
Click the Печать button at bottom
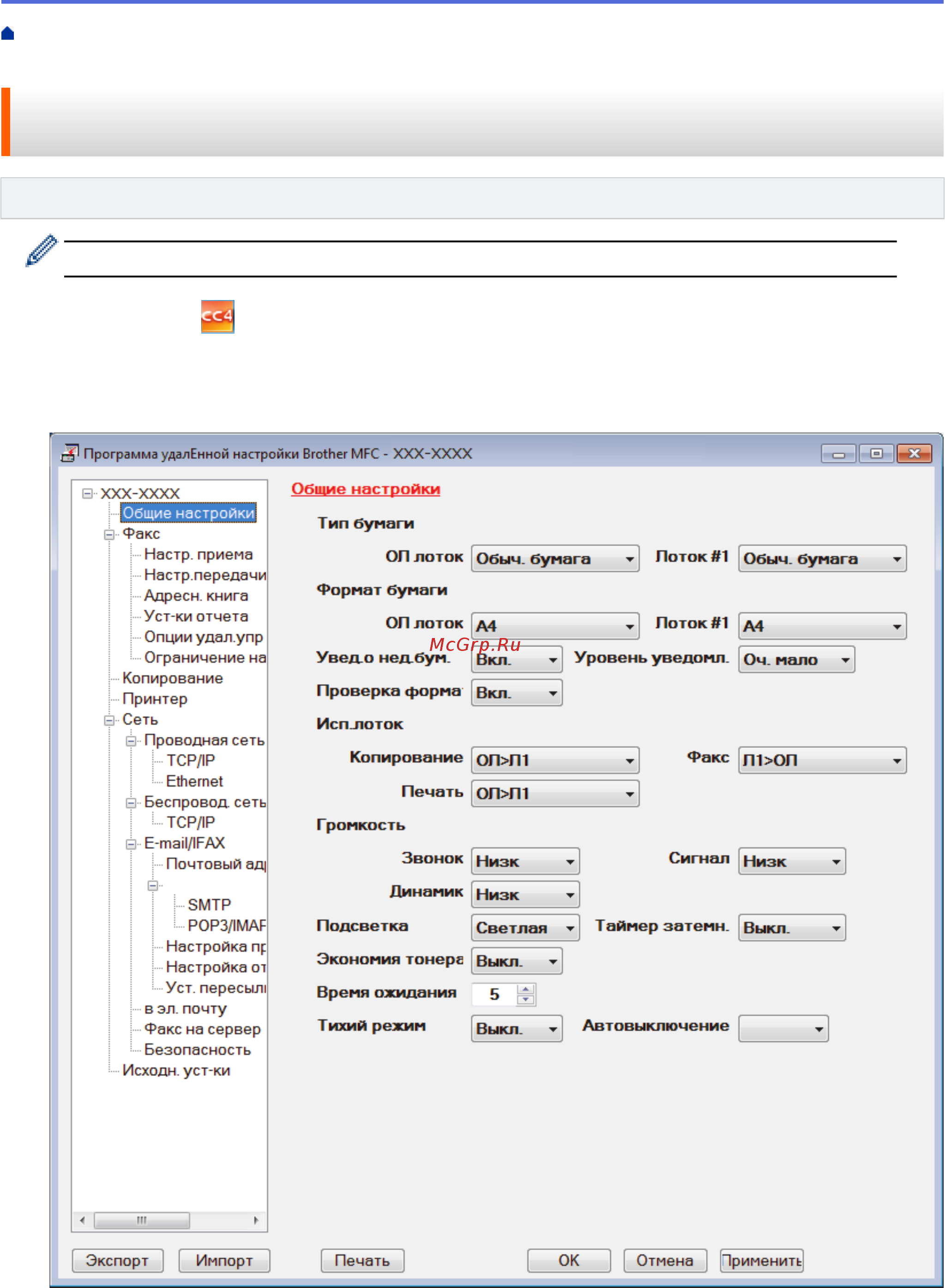pos(362,1261)
